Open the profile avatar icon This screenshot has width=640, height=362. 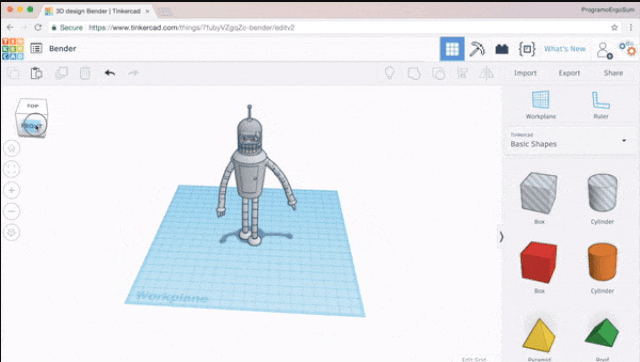point(627,48)
